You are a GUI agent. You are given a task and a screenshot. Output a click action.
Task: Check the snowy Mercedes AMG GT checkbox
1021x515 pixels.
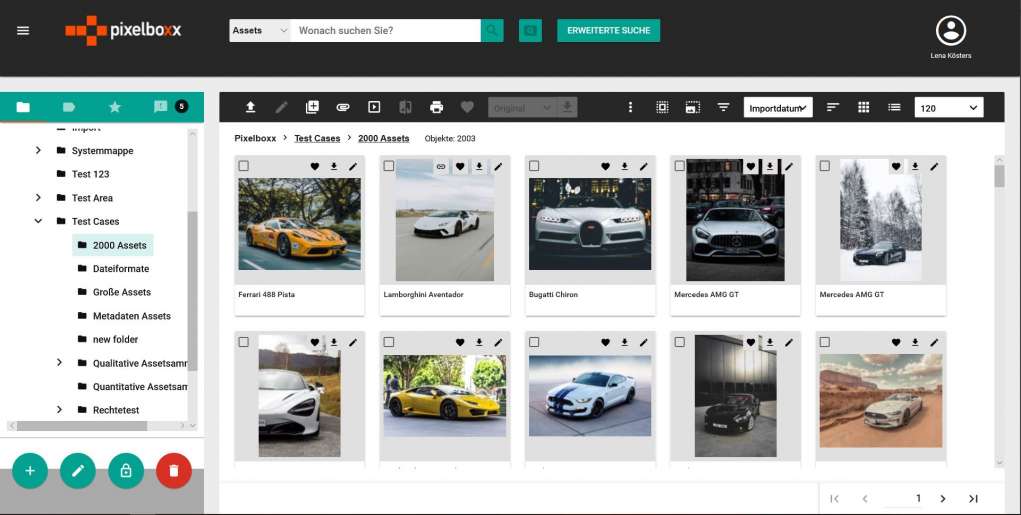[x=824, y=166]
